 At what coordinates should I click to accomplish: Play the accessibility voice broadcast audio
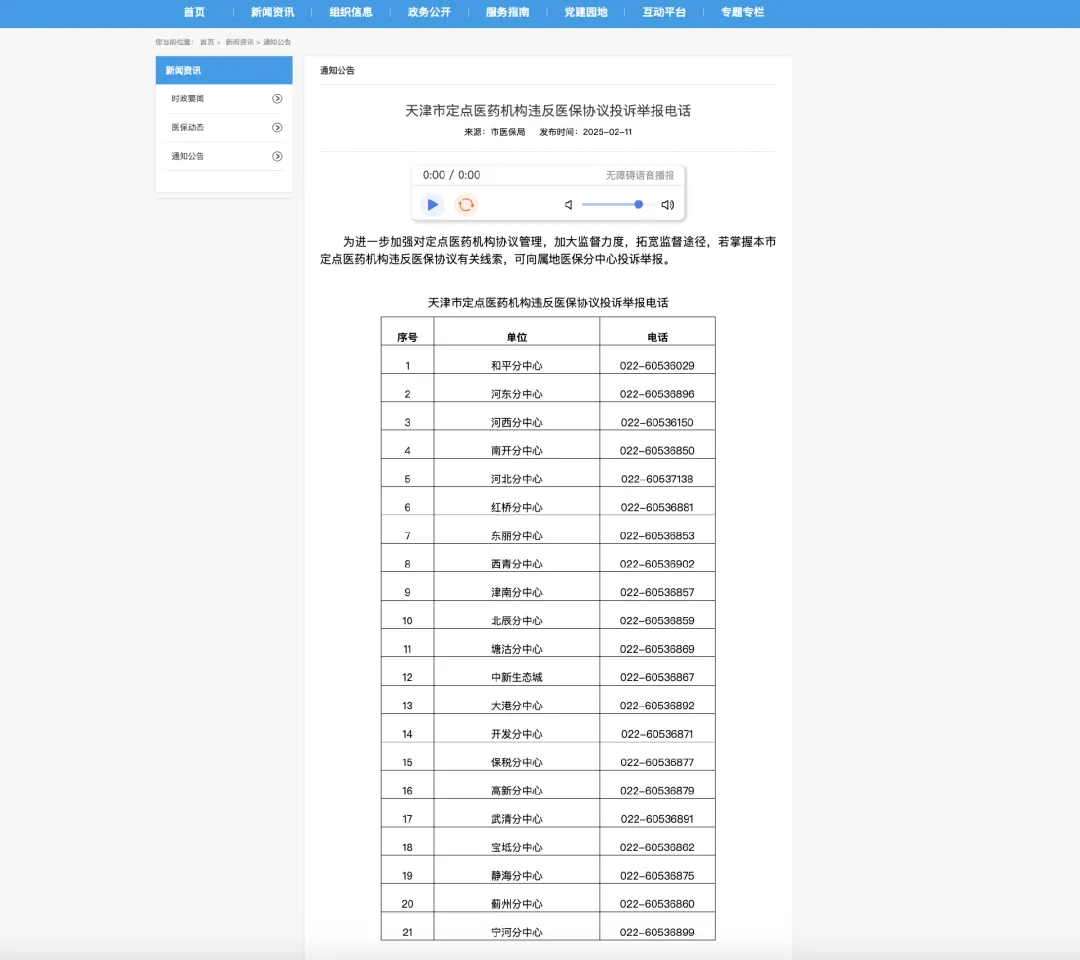click(x=432, y=204)
